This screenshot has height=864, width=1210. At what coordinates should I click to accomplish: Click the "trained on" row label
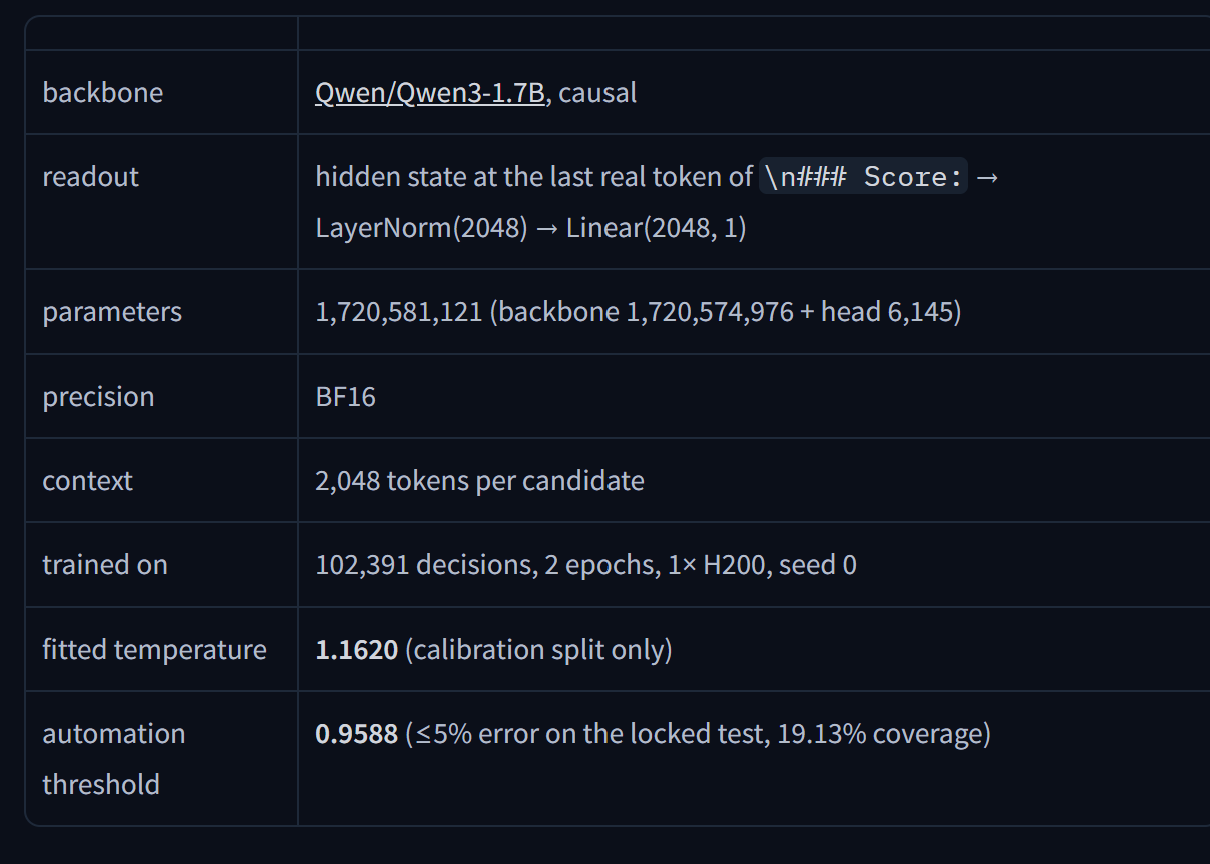point(105,565)
